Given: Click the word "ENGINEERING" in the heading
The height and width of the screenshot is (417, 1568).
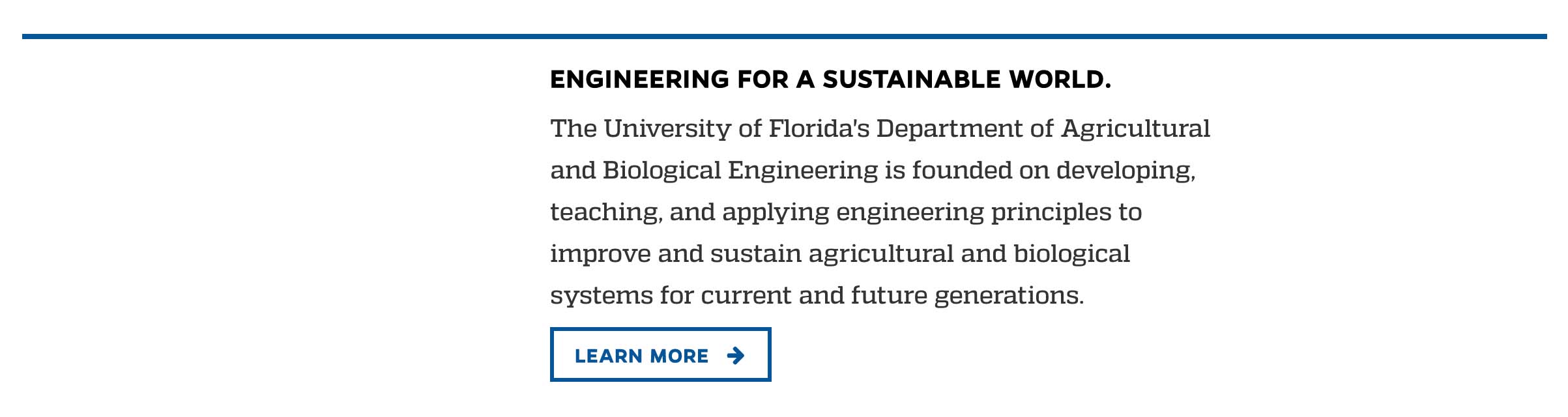Looking at the screenshot, I should (639, 79).
